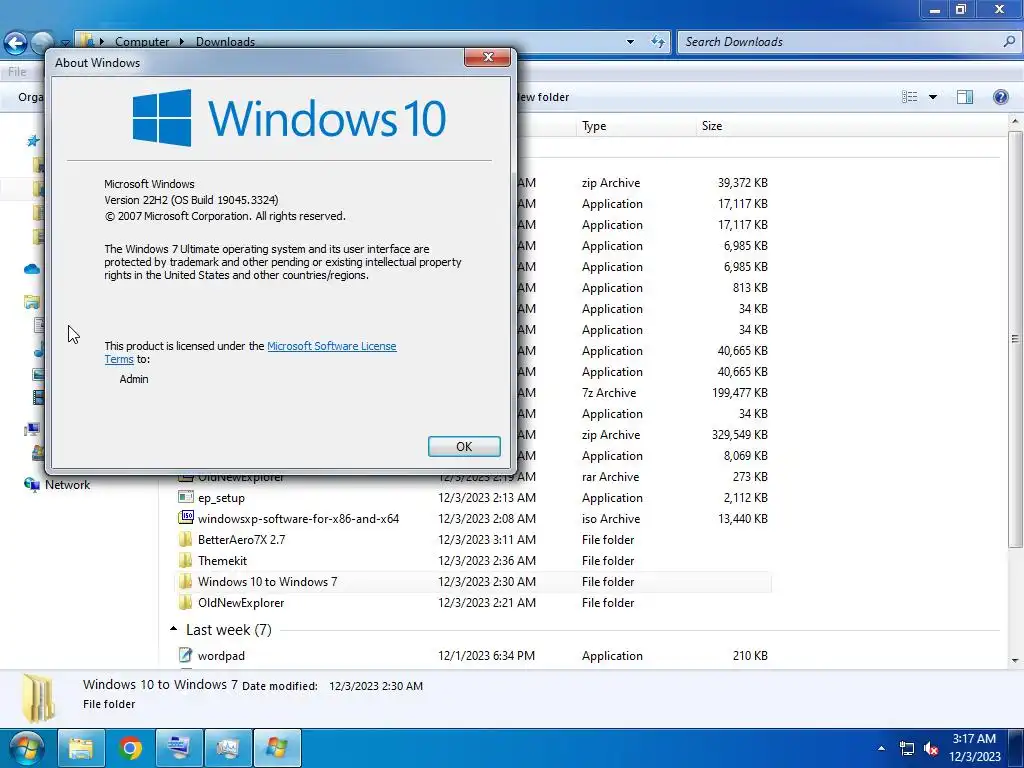Select the Music library note icon
Image resolution: width=1024 pixels, height=768 pixels.
[x=39, y=349]
